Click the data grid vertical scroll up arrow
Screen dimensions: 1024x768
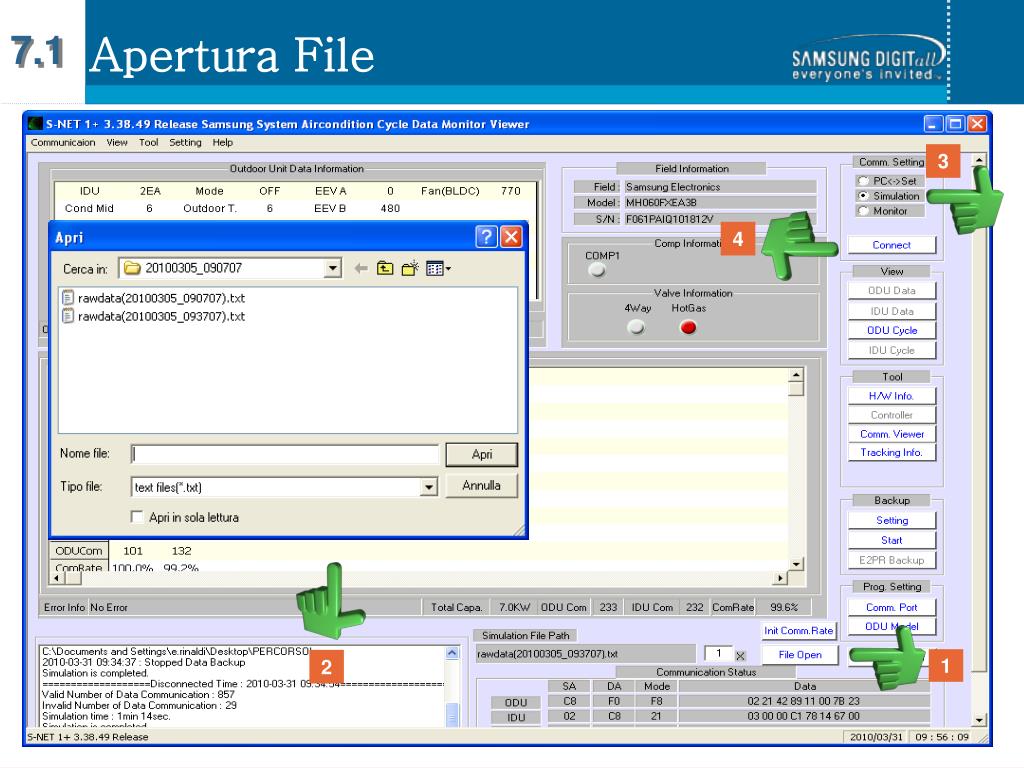[x=795, y=375]
